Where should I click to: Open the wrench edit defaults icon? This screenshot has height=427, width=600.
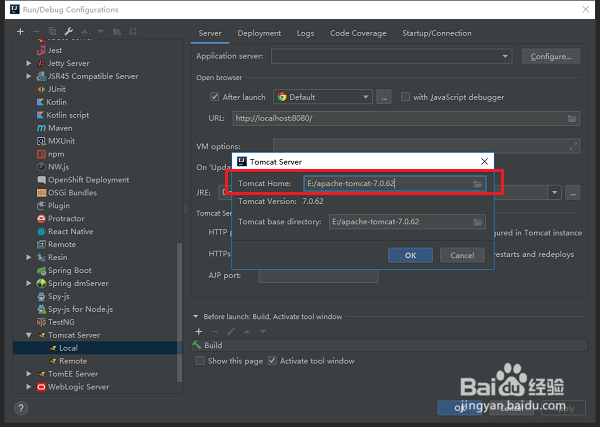69,31
